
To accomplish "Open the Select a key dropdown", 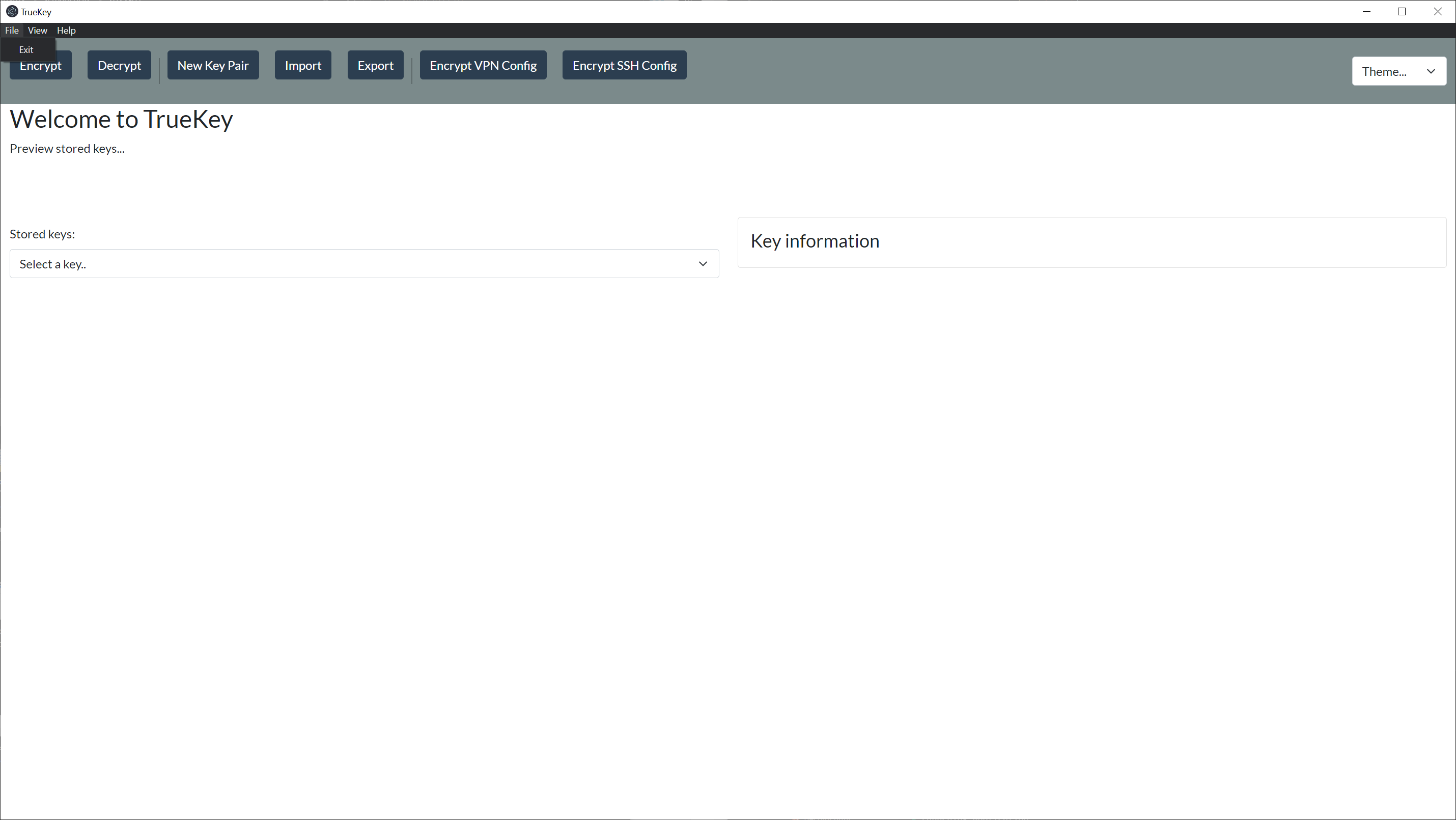I will click(364, 263).
